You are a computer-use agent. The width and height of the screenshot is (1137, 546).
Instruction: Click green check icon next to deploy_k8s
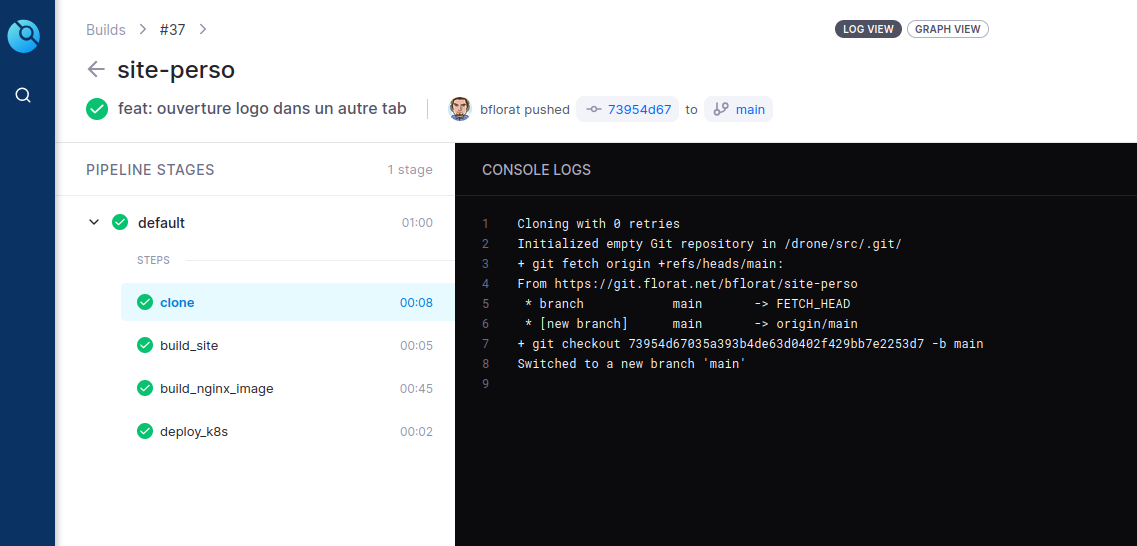(x=145, y=431)
